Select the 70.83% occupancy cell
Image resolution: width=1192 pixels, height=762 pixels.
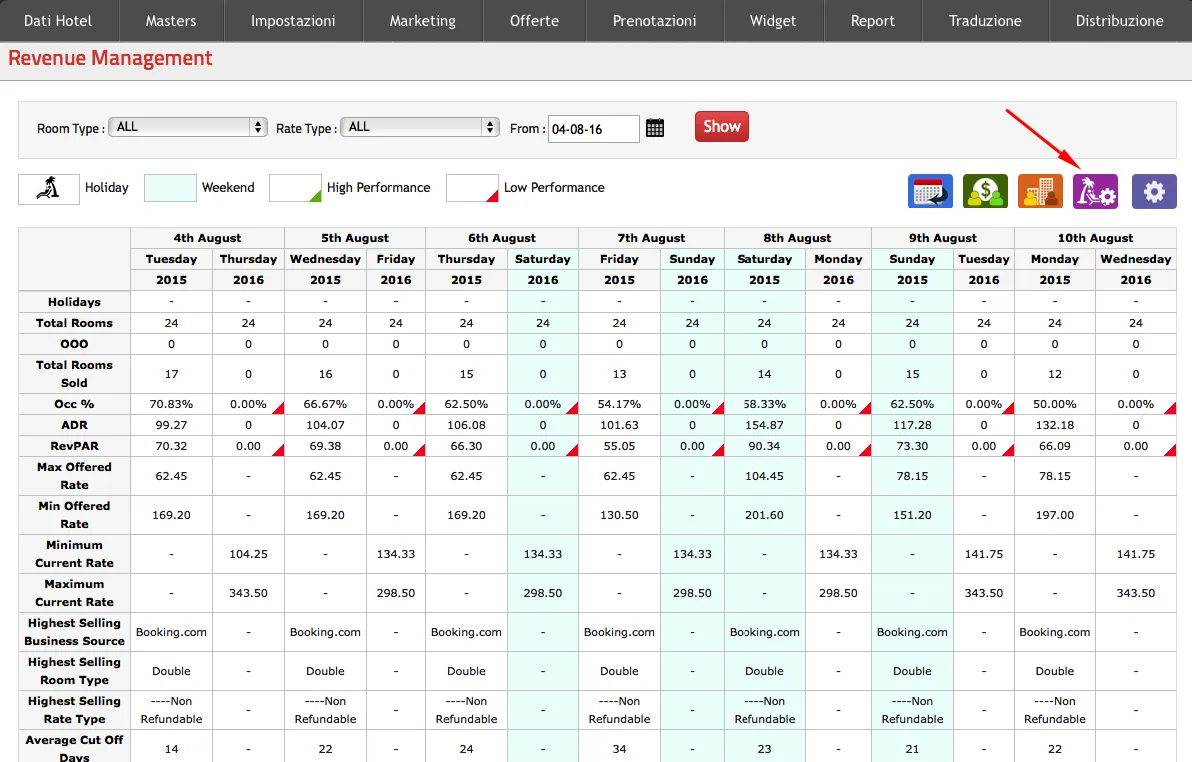pos(172,404)
